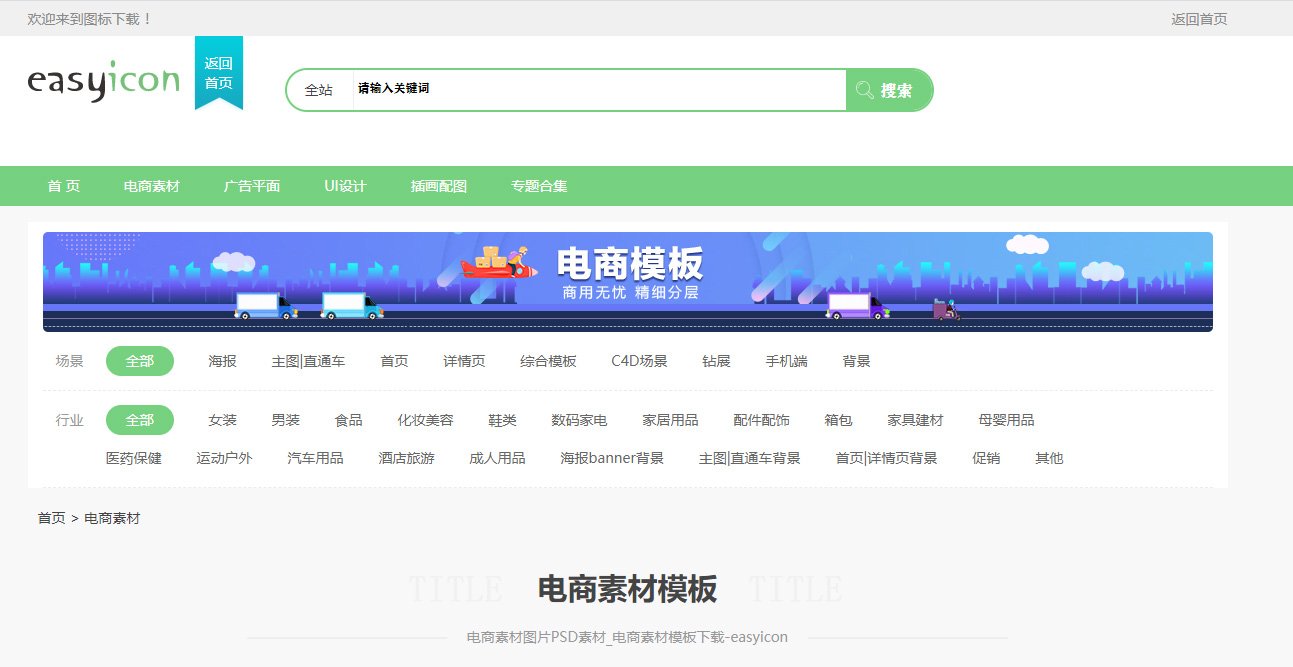Click the 首页 breadcrumb link

point(52,518)
